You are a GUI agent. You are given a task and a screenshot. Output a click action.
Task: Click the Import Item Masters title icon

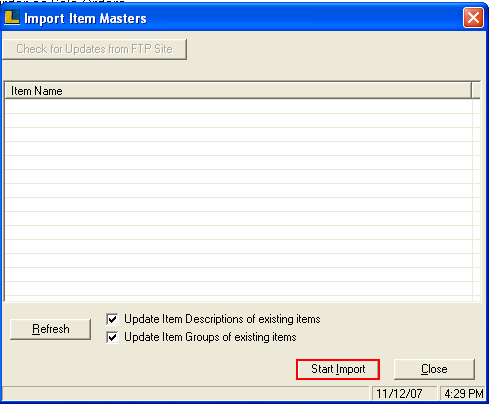point(12,17)
